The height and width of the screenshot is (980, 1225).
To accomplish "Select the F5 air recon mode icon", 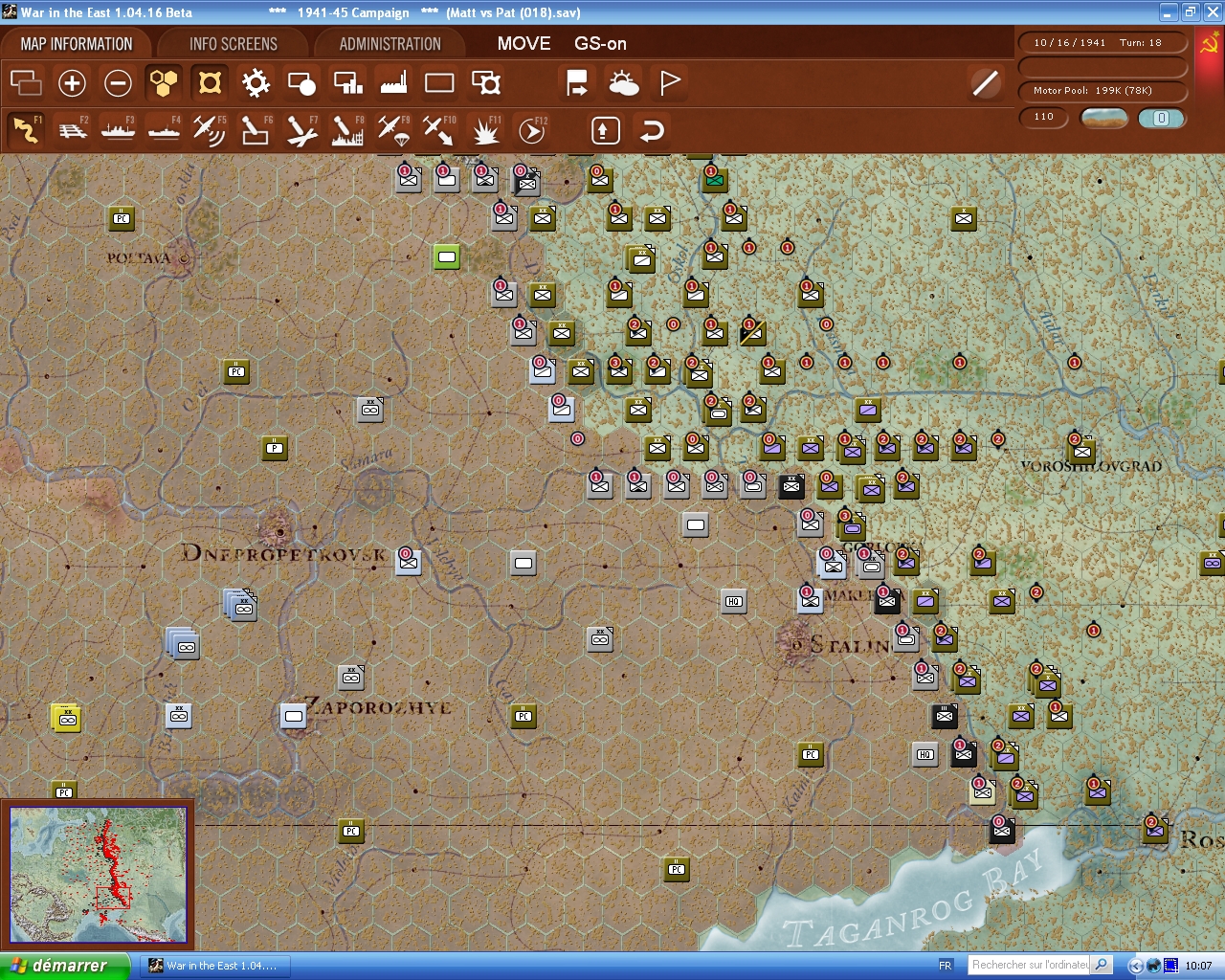I will point(210,130).
